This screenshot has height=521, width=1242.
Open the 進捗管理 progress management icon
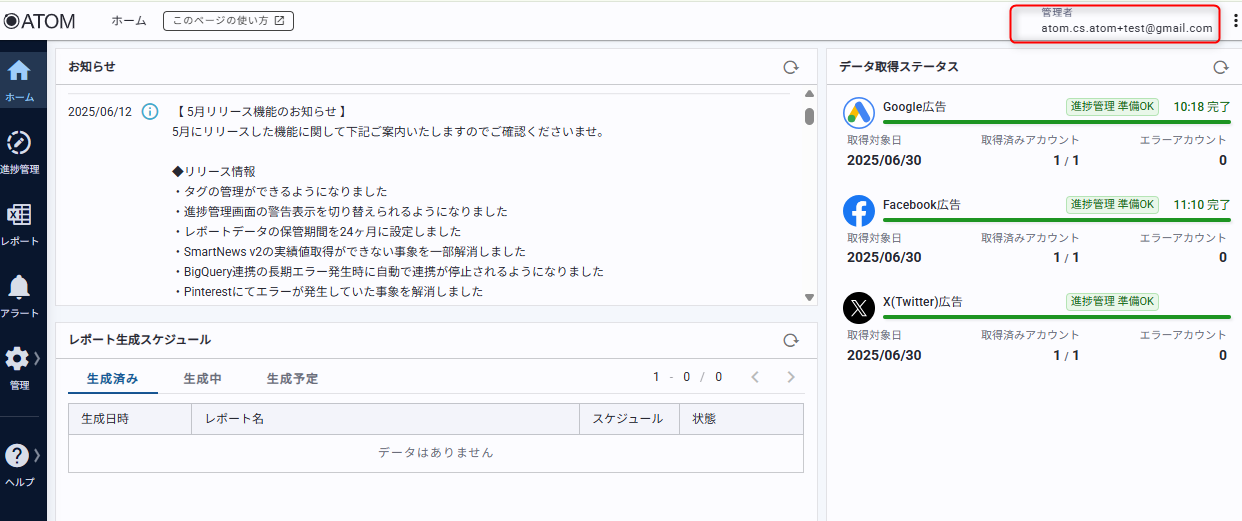coord(19,143)
